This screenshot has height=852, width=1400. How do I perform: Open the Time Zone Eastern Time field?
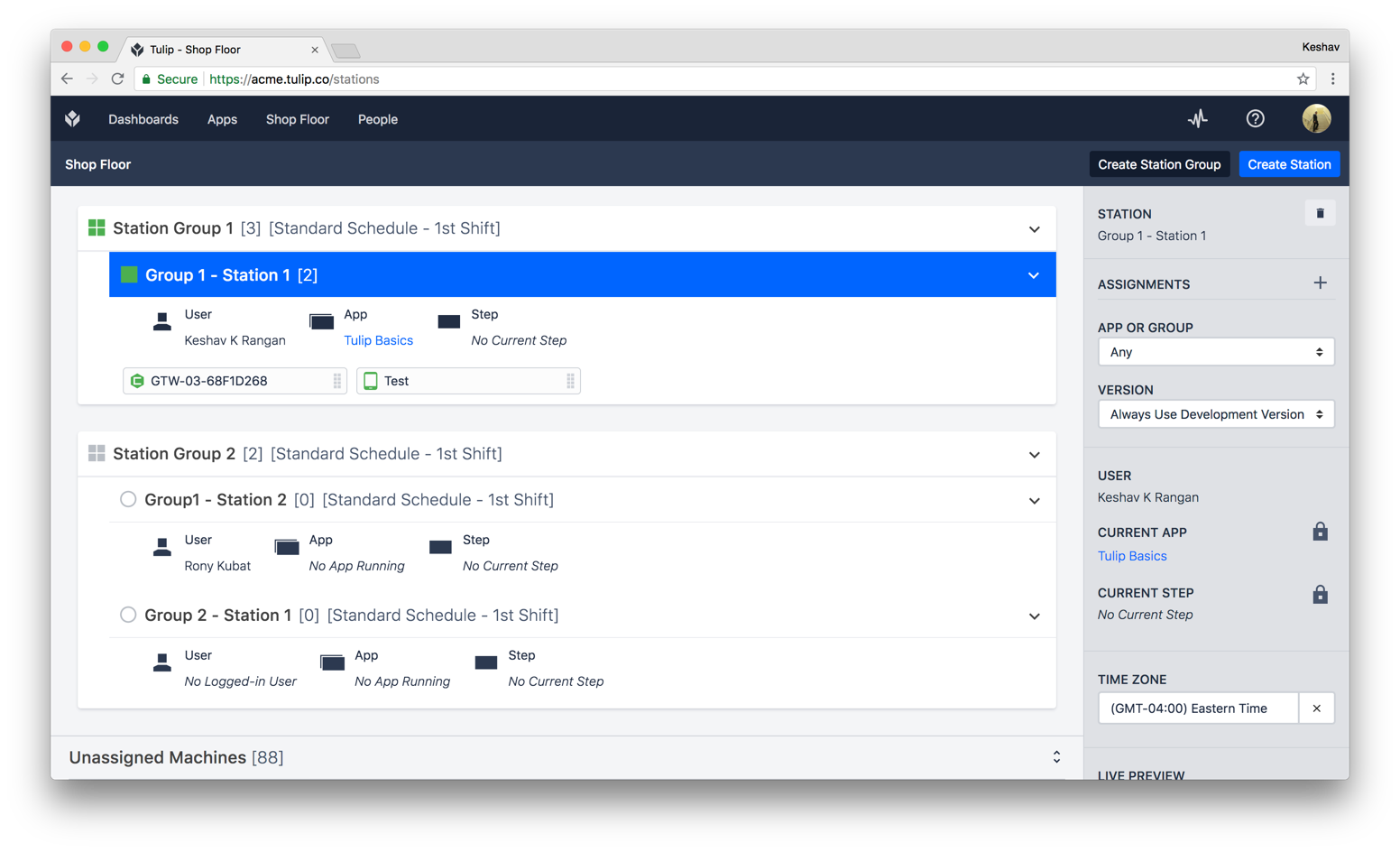click(x=1198, y=708)
